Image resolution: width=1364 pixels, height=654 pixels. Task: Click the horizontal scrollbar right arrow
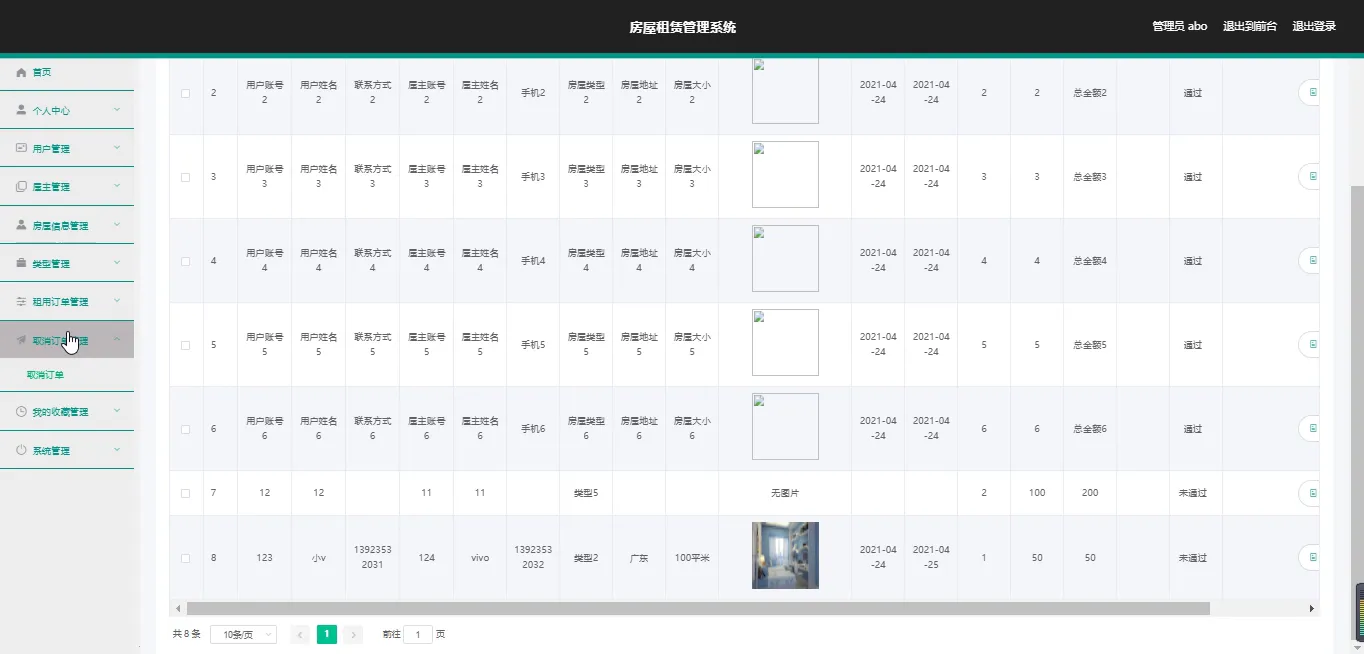(x=1312, y=608)
